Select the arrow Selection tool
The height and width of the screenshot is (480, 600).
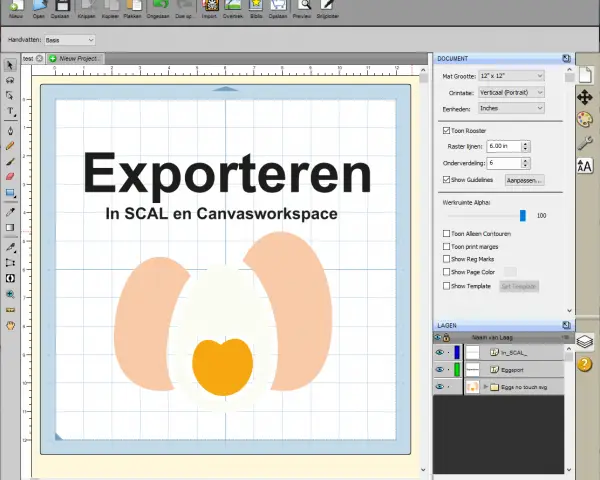10,65
